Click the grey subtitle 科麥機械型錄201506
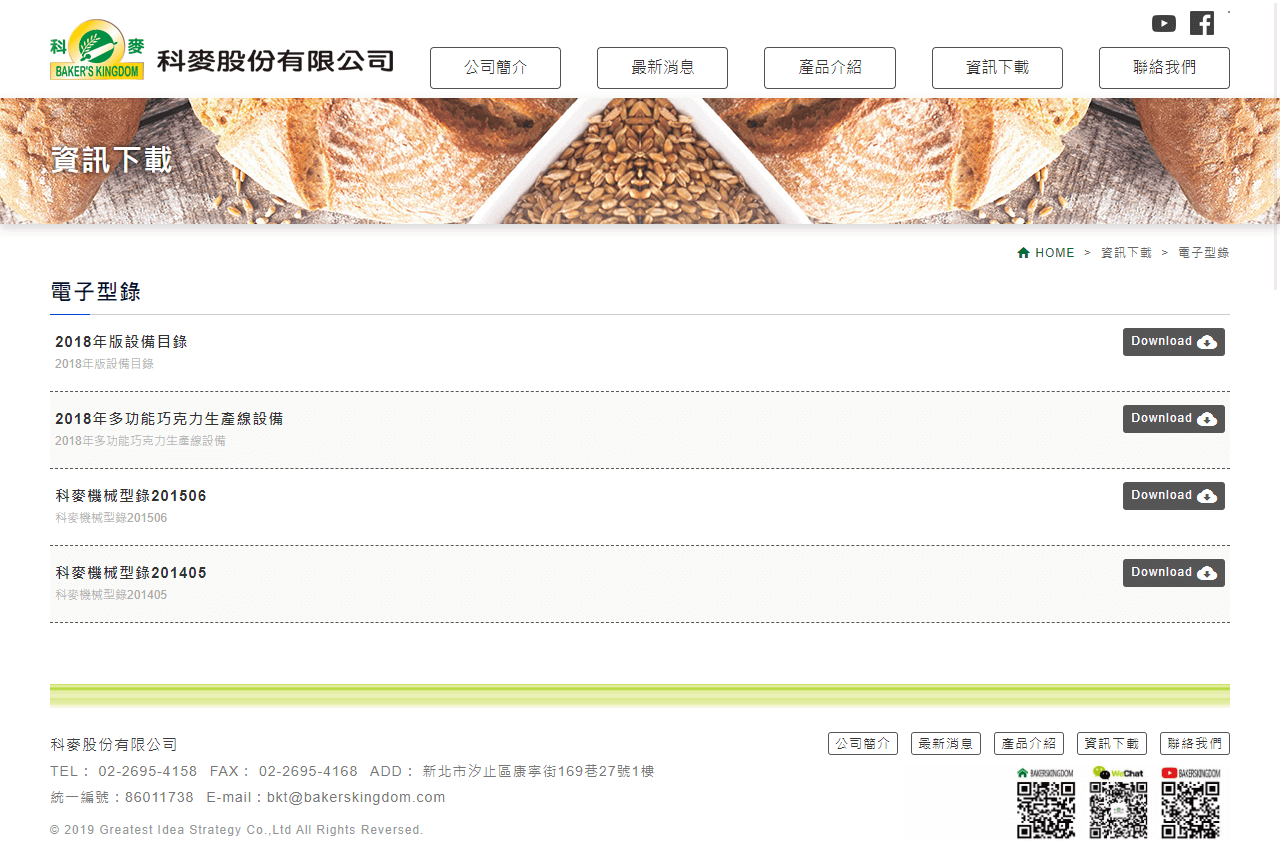The height and width of the screenshot is (866, 1280). (111, 518)
